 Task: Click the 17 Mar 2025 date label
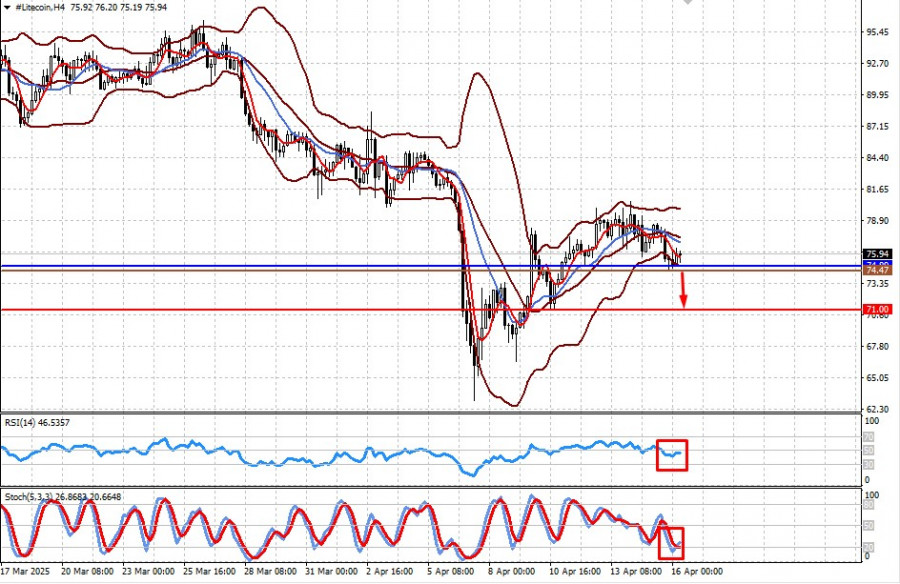point(25,572)
